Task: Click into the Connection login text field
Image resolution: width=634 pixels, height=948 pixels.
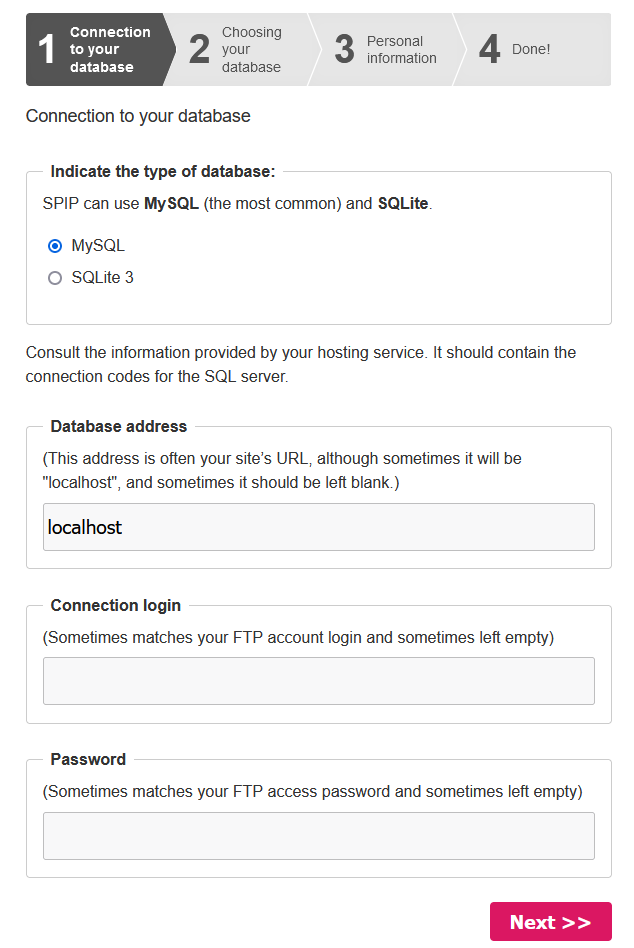Action: (318, 681)
